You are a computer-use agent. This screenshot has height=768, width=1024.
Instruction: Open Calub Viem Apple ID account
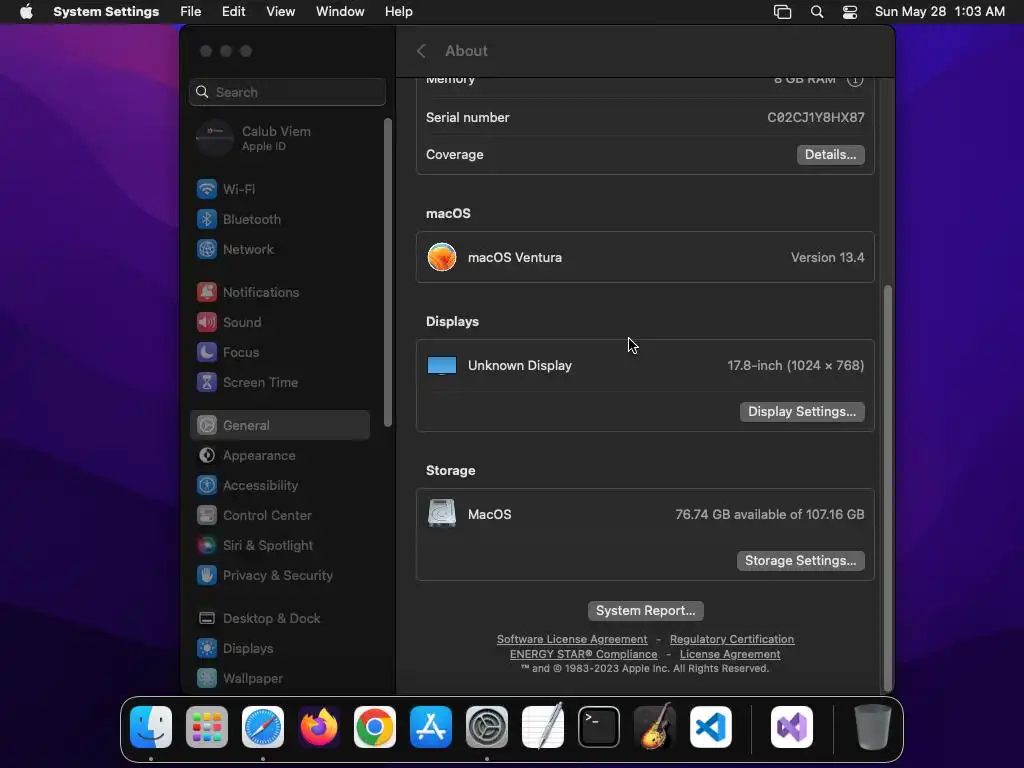[281, 138]
